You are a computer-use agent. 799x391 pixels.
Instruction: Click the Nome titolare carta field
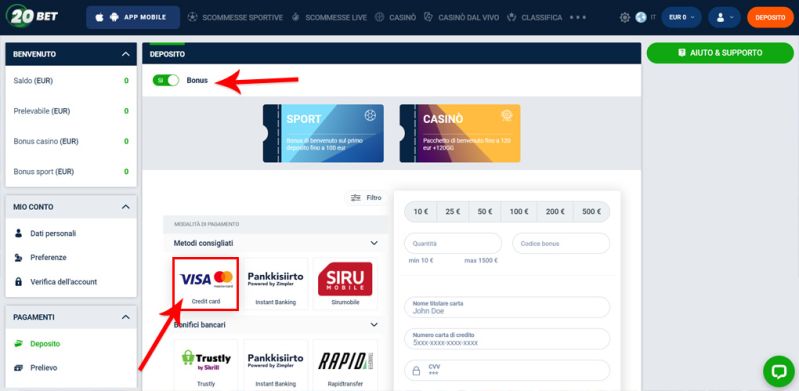tap(507, 307)
